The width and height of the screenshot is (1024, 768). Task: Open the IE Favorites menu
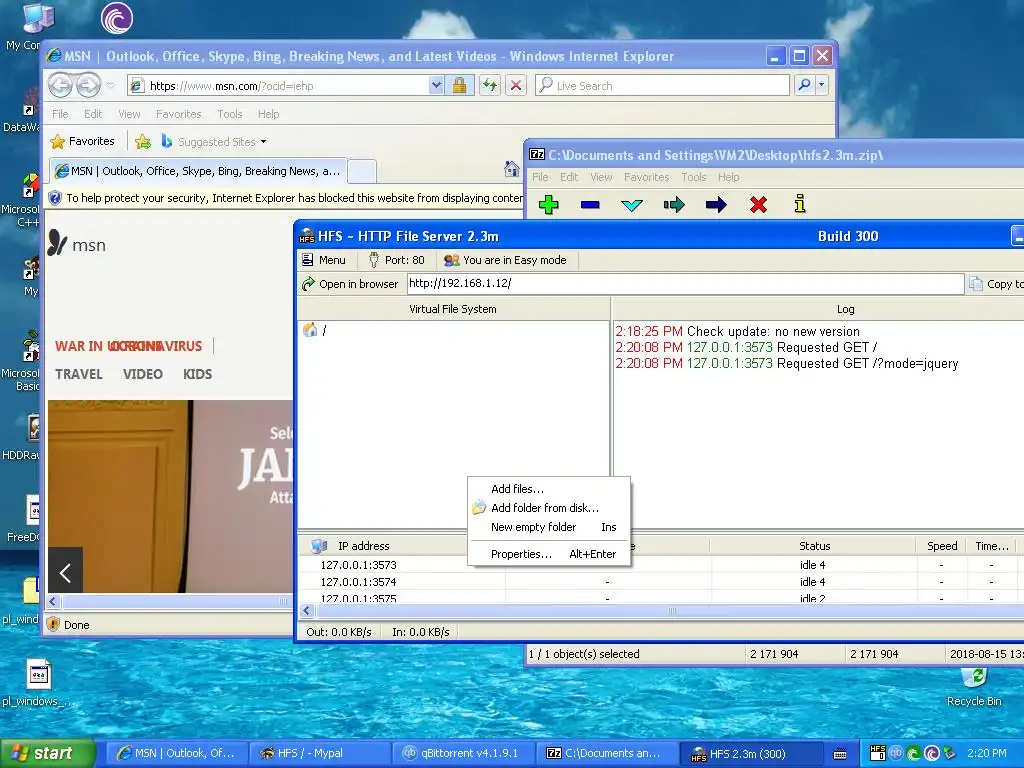click(x=178, y=114)
